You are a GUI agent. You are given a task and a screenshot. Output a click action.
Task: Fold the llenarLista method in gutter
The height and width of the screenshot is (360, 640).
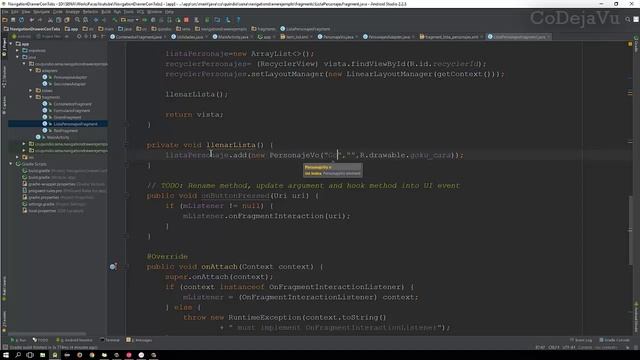pos(126,145)
